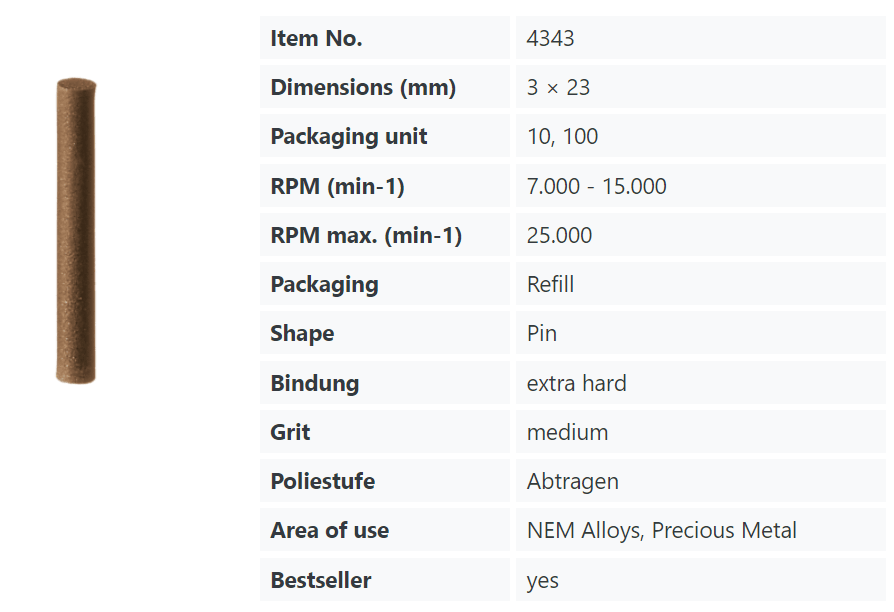Viewport: 894px width, 612px height.
Task: Click the brown polishing pin product image
Action: pos(76,230)
